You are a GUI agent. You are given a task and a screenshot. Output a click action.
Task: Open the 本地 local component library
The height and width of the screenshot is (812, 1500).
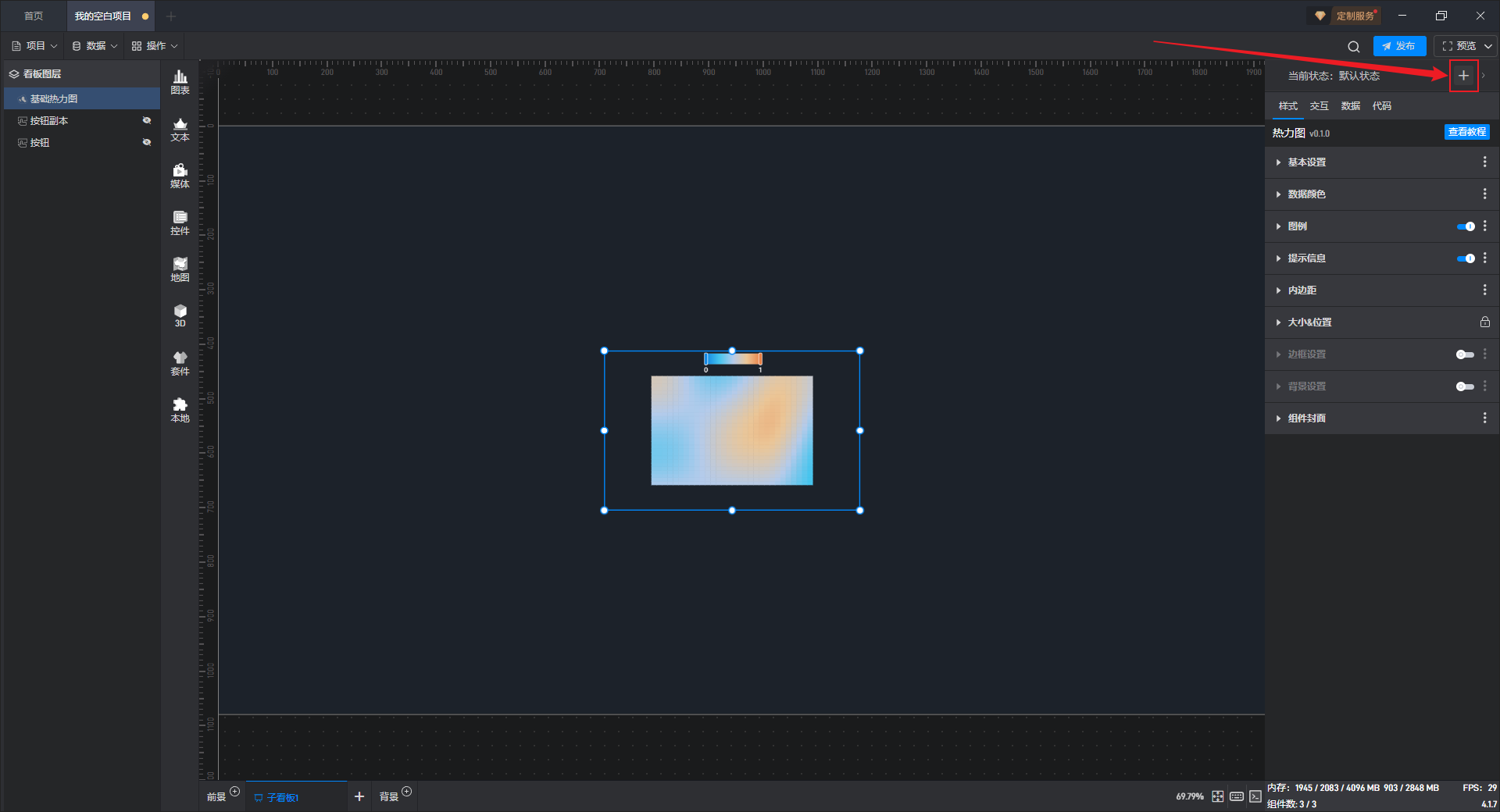tap(180, 410)
